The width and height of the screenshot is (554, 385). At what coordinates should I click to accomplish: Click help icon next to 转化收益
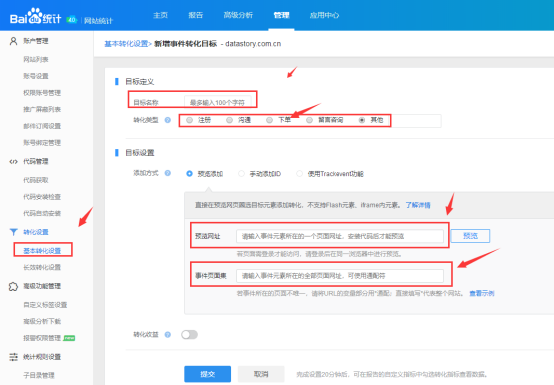[168, 334]
